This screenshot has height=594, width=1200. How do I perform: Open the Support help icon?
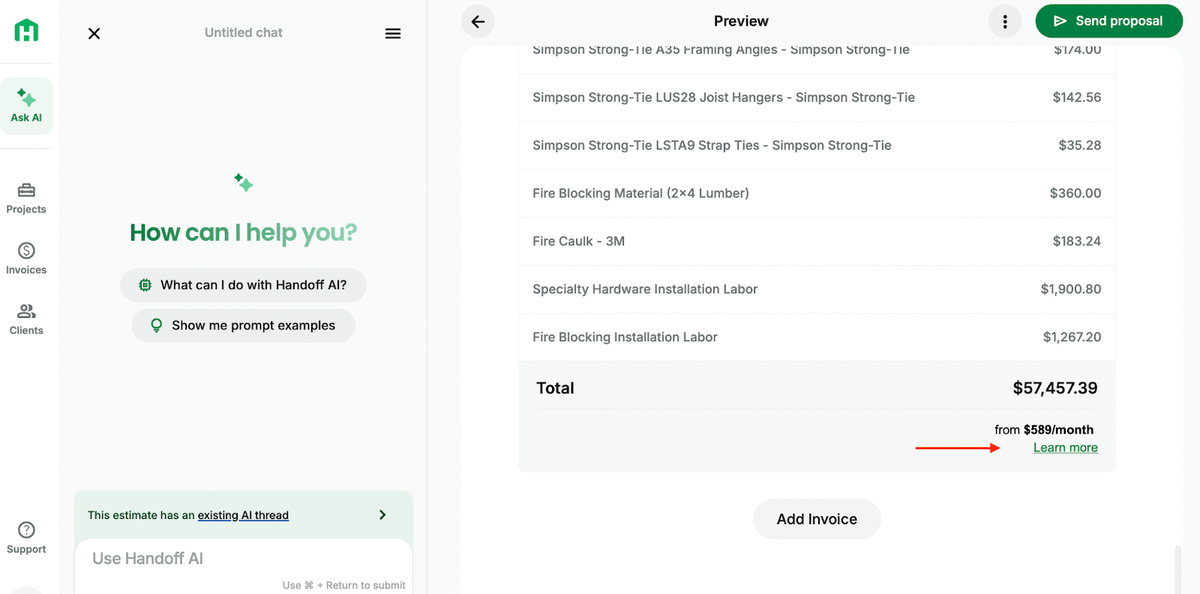pos(27,537)
